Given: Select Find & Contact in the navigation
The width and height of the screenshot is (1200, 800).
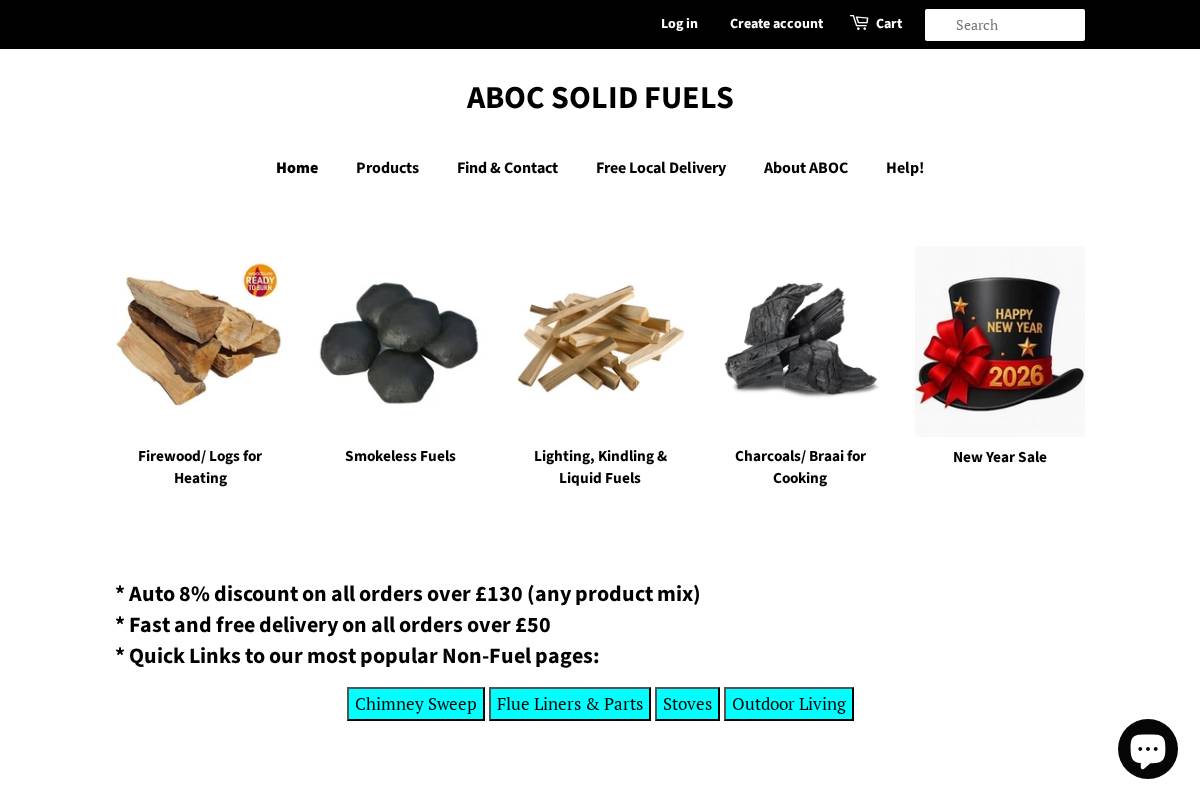Looking at the screenshot, I should point(507,168).
